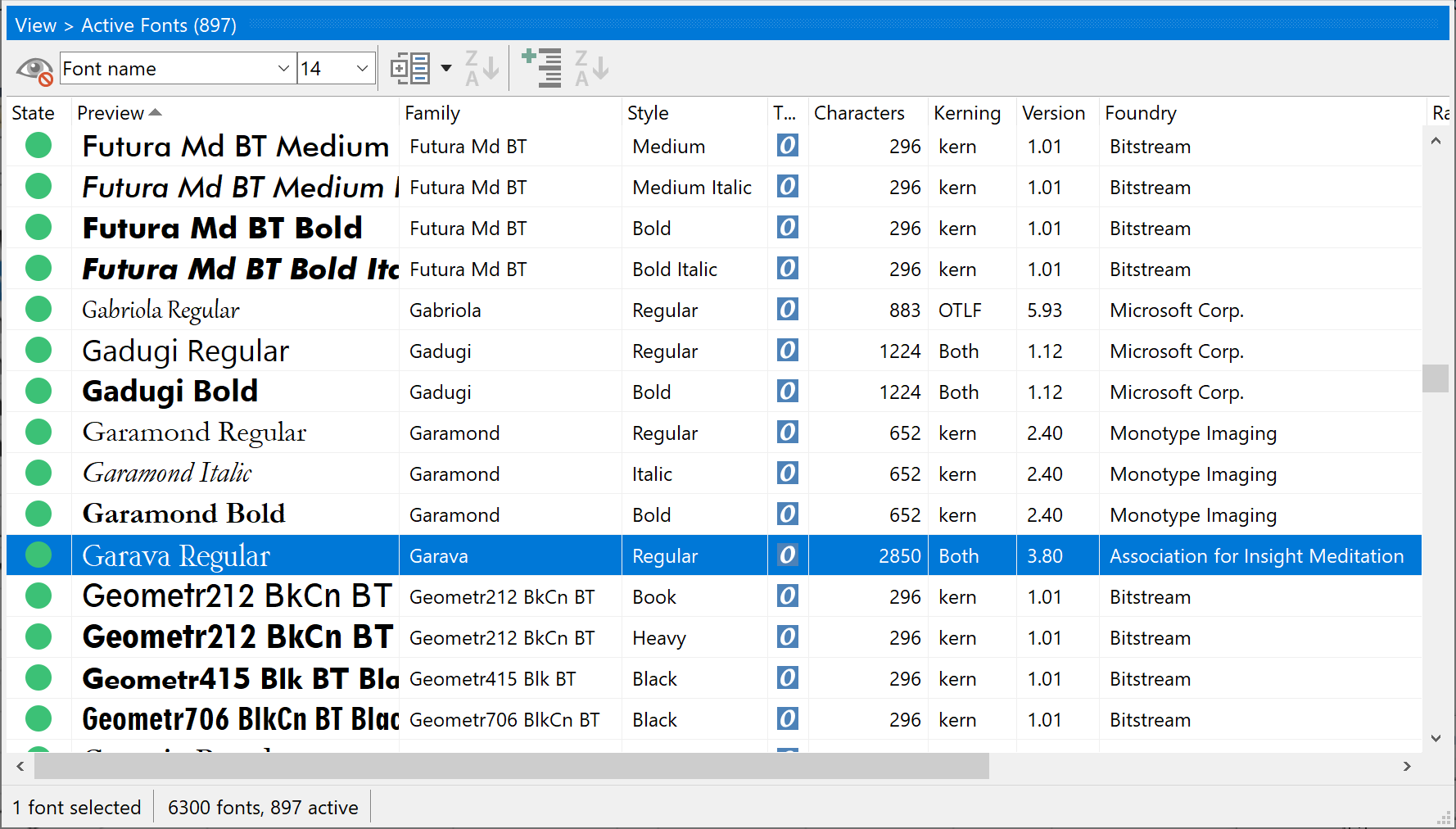Click OpenType icon in Gadugi Bold row
Viewport: 1456px width, 829px height.
click(x=788, y=392)
